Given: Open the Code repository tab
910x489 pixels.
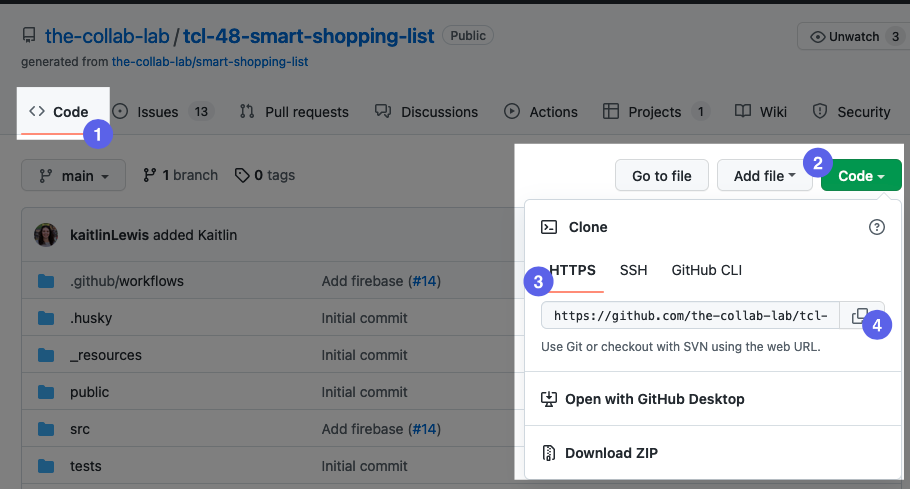Looking at the screenshot, I should pyautogui.click(x=59, y=111).
